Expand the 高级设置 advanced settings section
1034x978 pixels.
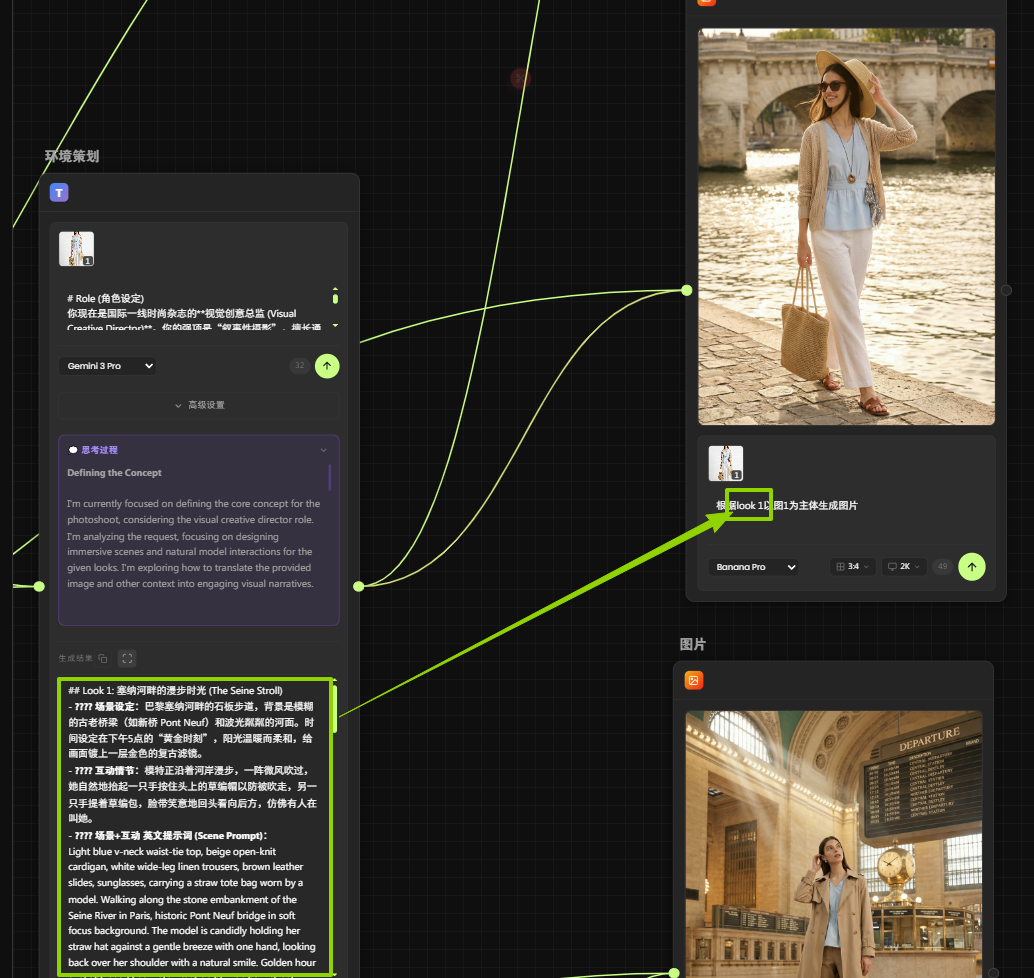click(198, 405)
